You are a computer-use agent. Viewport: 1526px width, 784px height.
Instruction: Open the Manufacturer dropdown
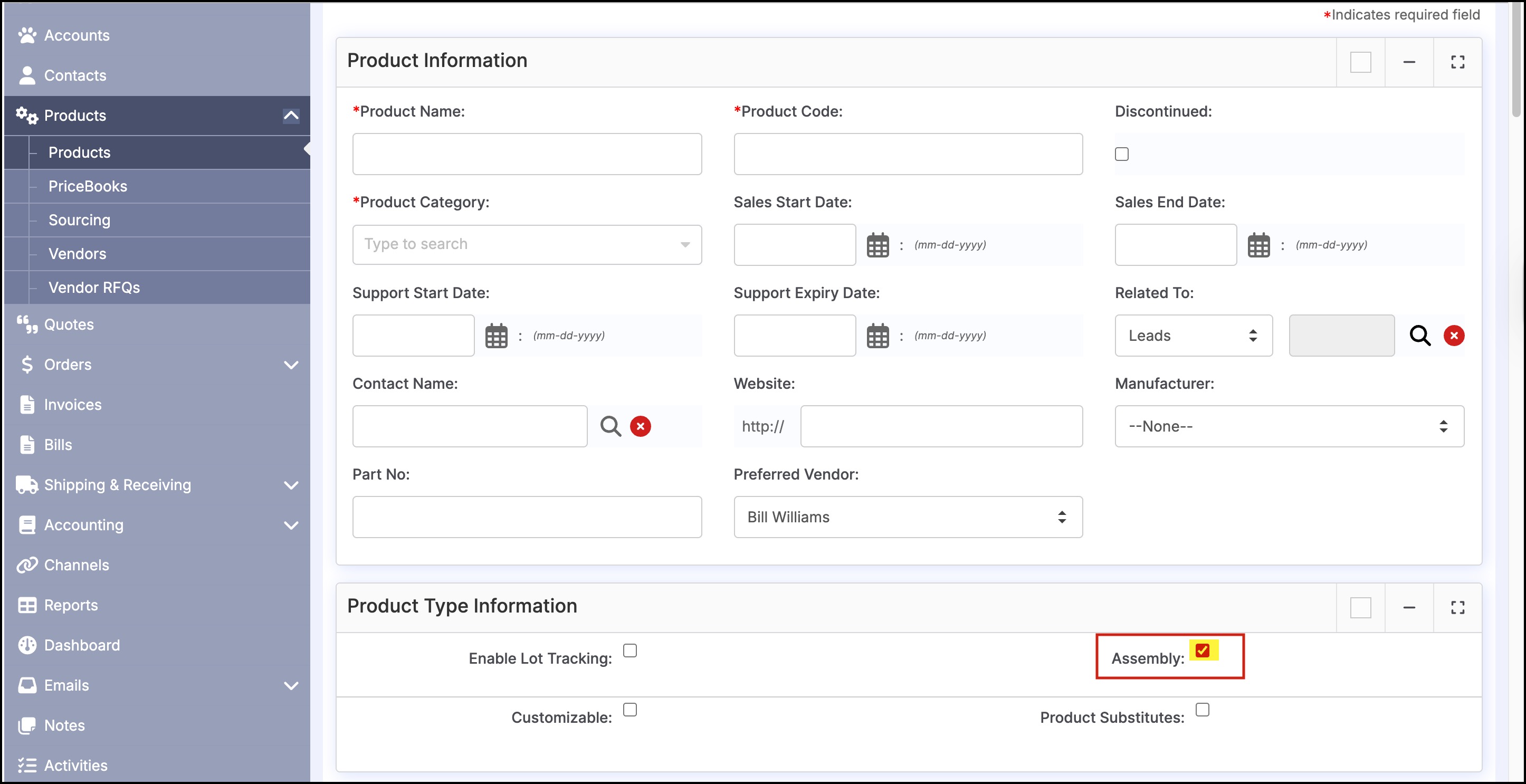point(1289,426)
